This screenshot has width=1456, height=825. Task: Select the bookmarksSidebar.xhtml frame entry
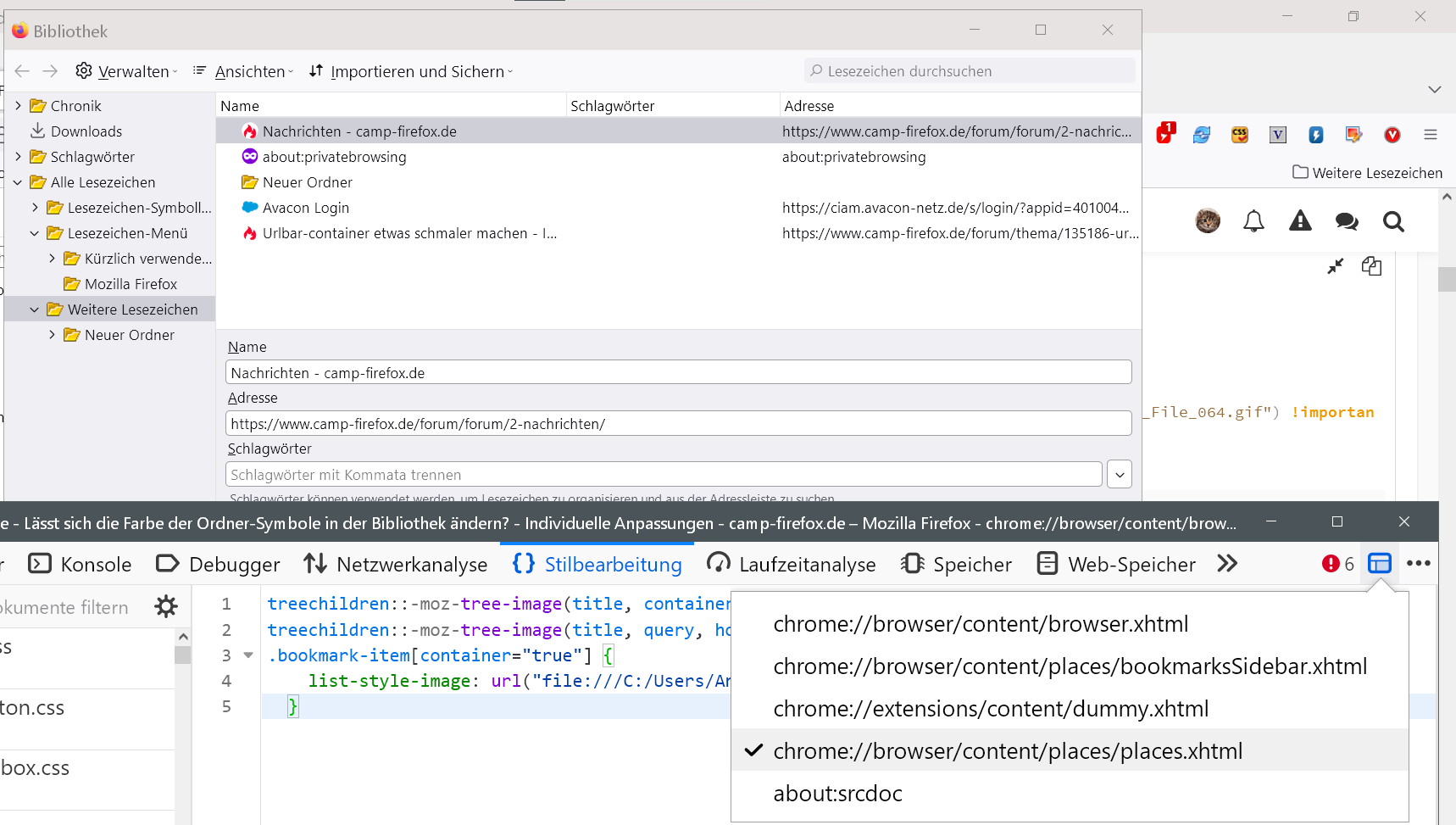[1070, 666]
